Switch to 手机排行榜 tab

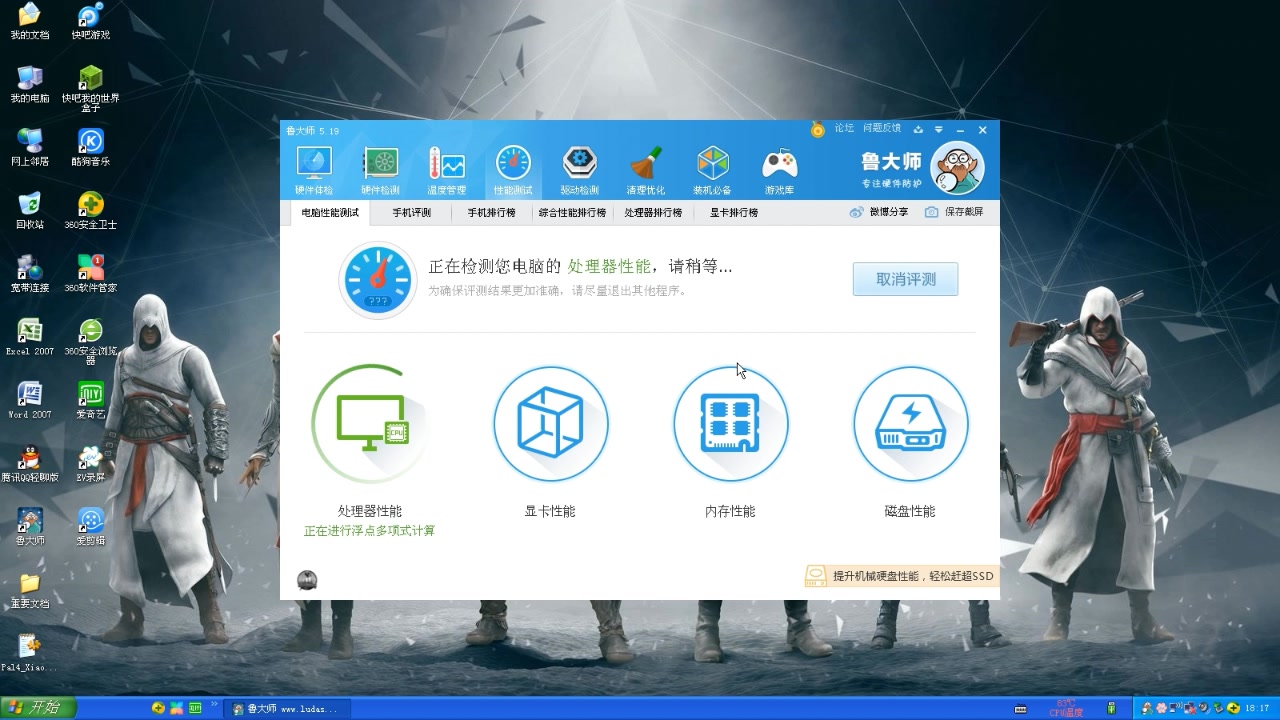491,213
